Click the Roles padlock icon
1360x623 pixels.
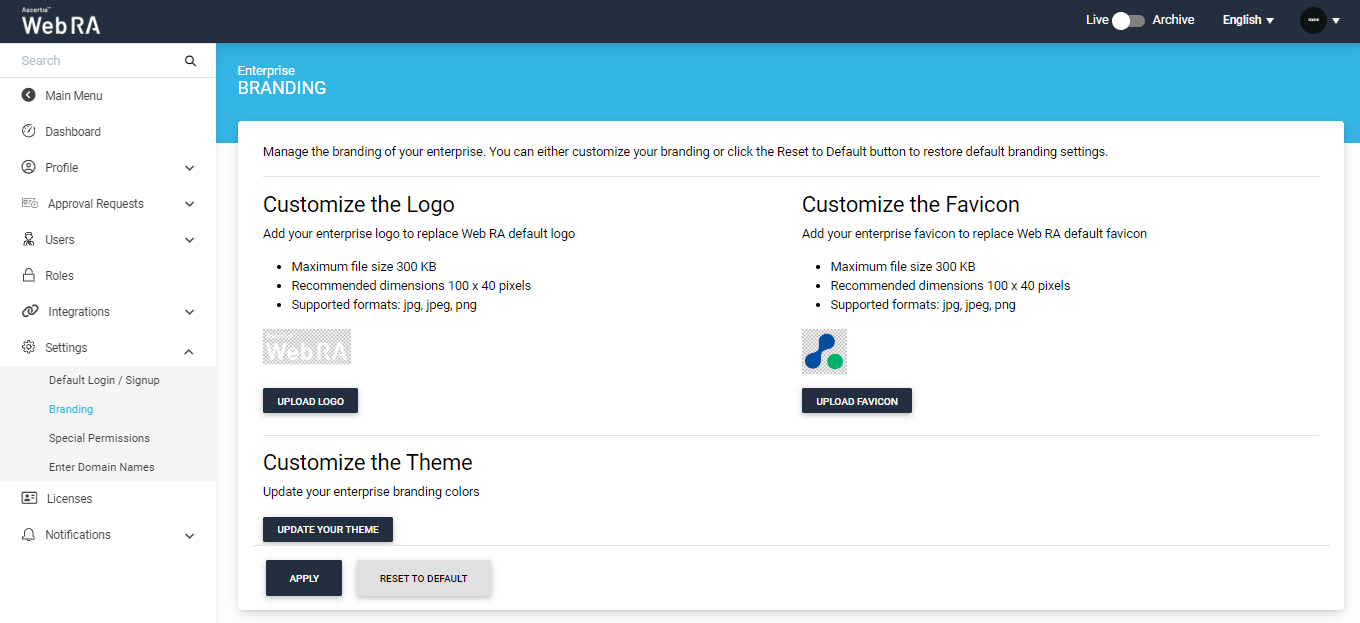29,276
